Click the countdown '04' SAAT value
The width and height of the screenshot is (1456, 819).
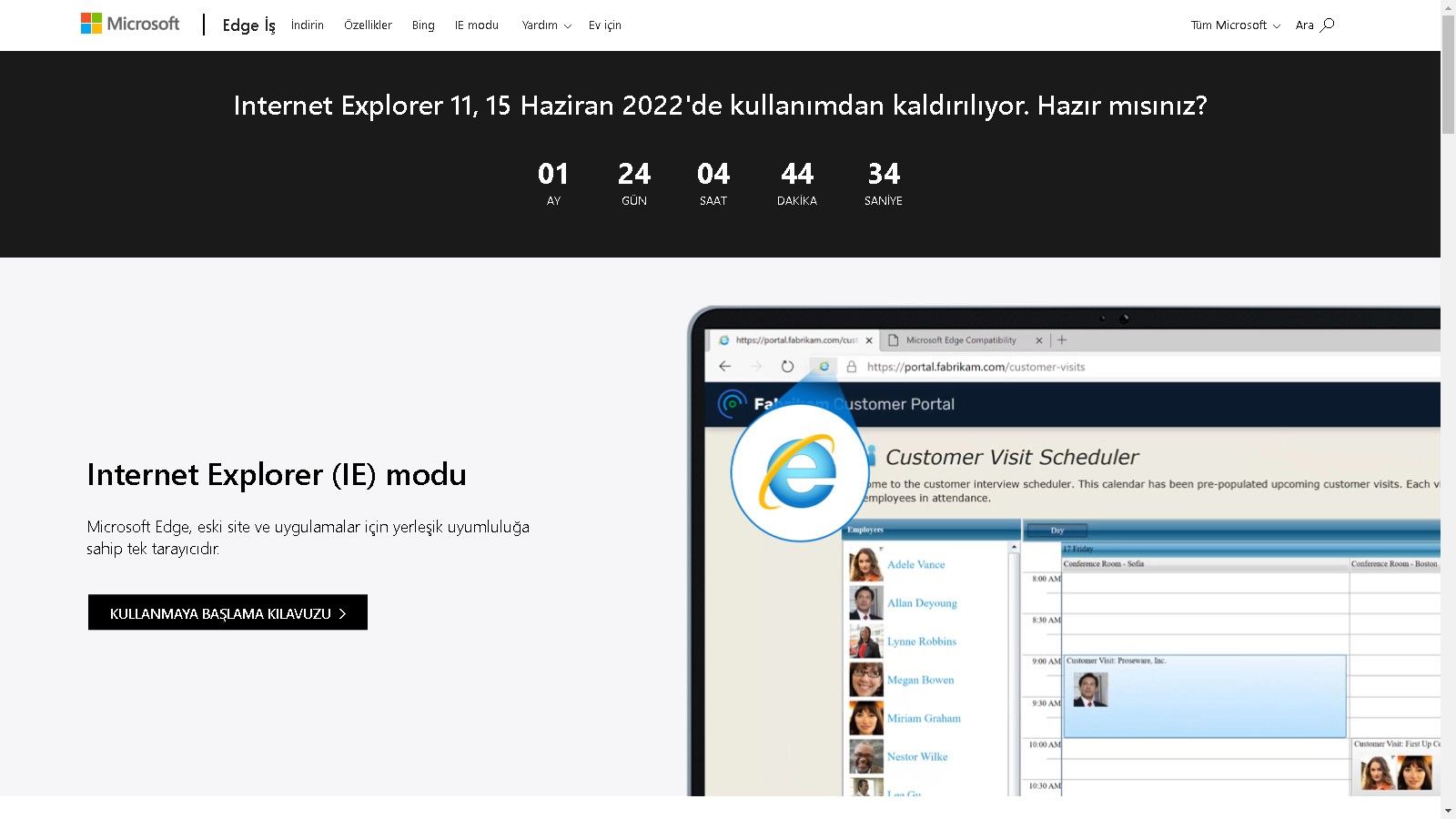click(713, 174)
